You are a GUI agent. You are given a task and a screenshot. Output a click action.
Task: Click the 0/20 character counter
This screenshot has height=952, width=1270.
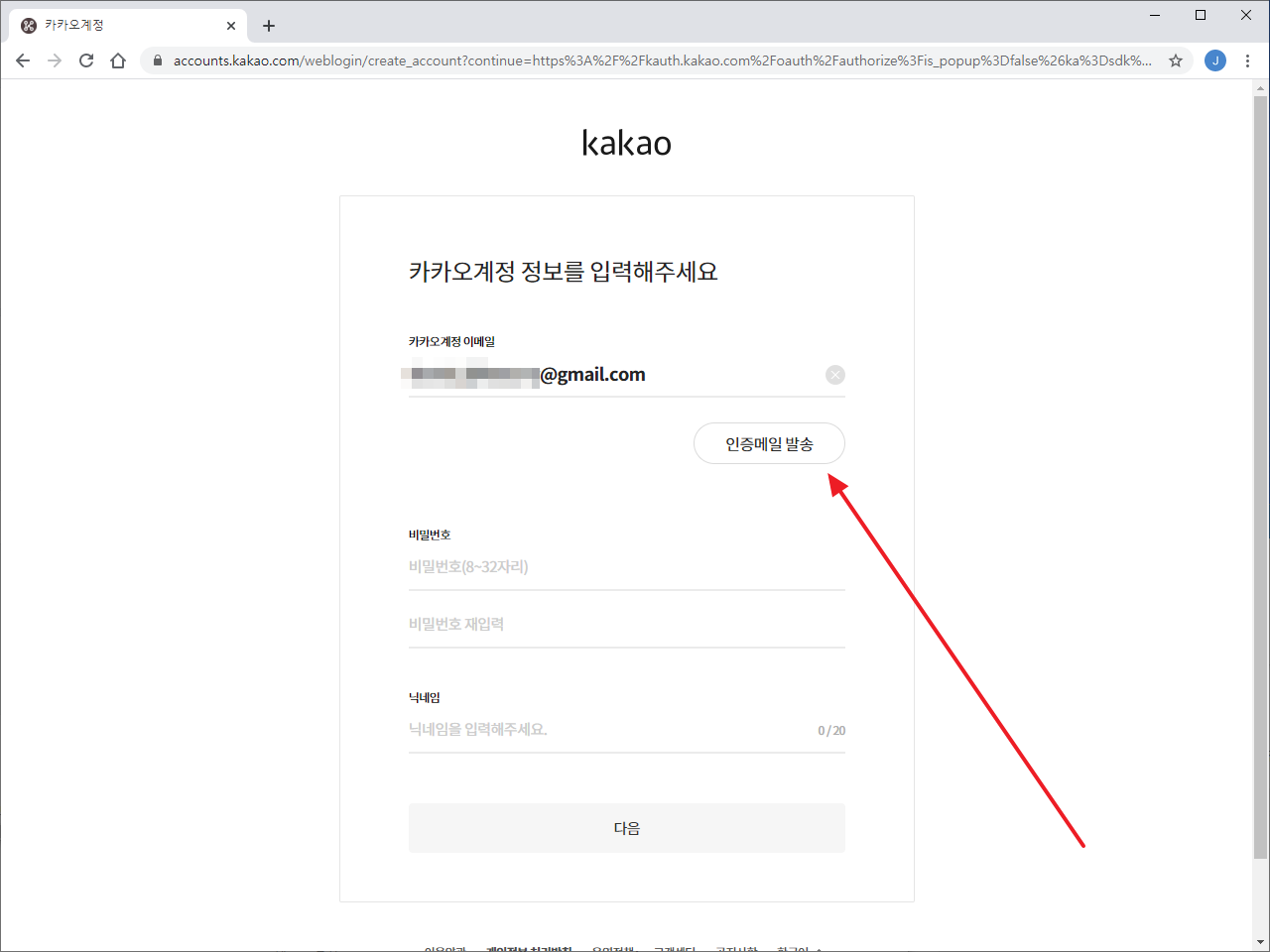point(831,731)
